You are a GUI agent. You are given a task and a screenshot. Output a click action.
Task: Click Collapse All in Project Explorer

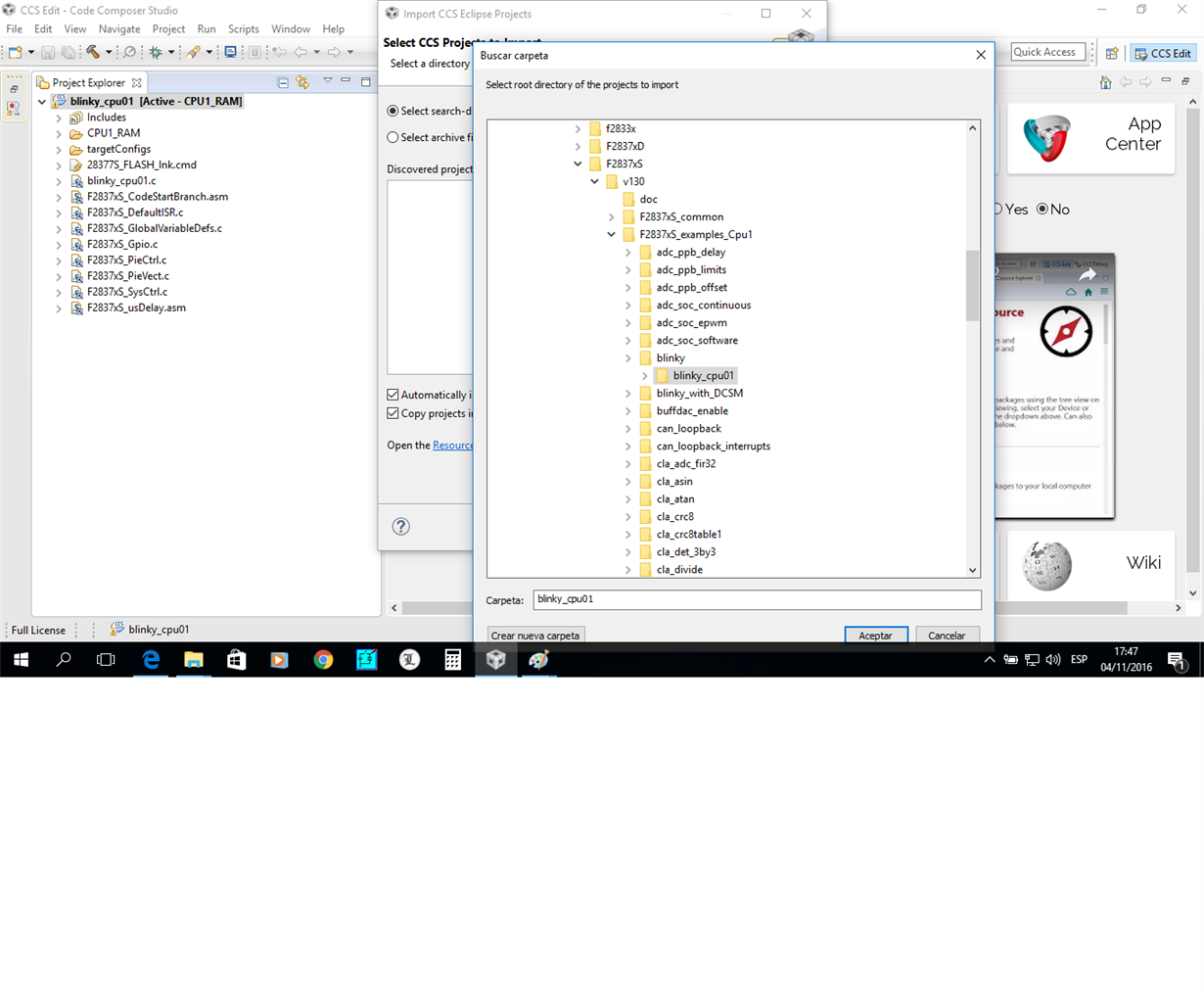[283, 82]
